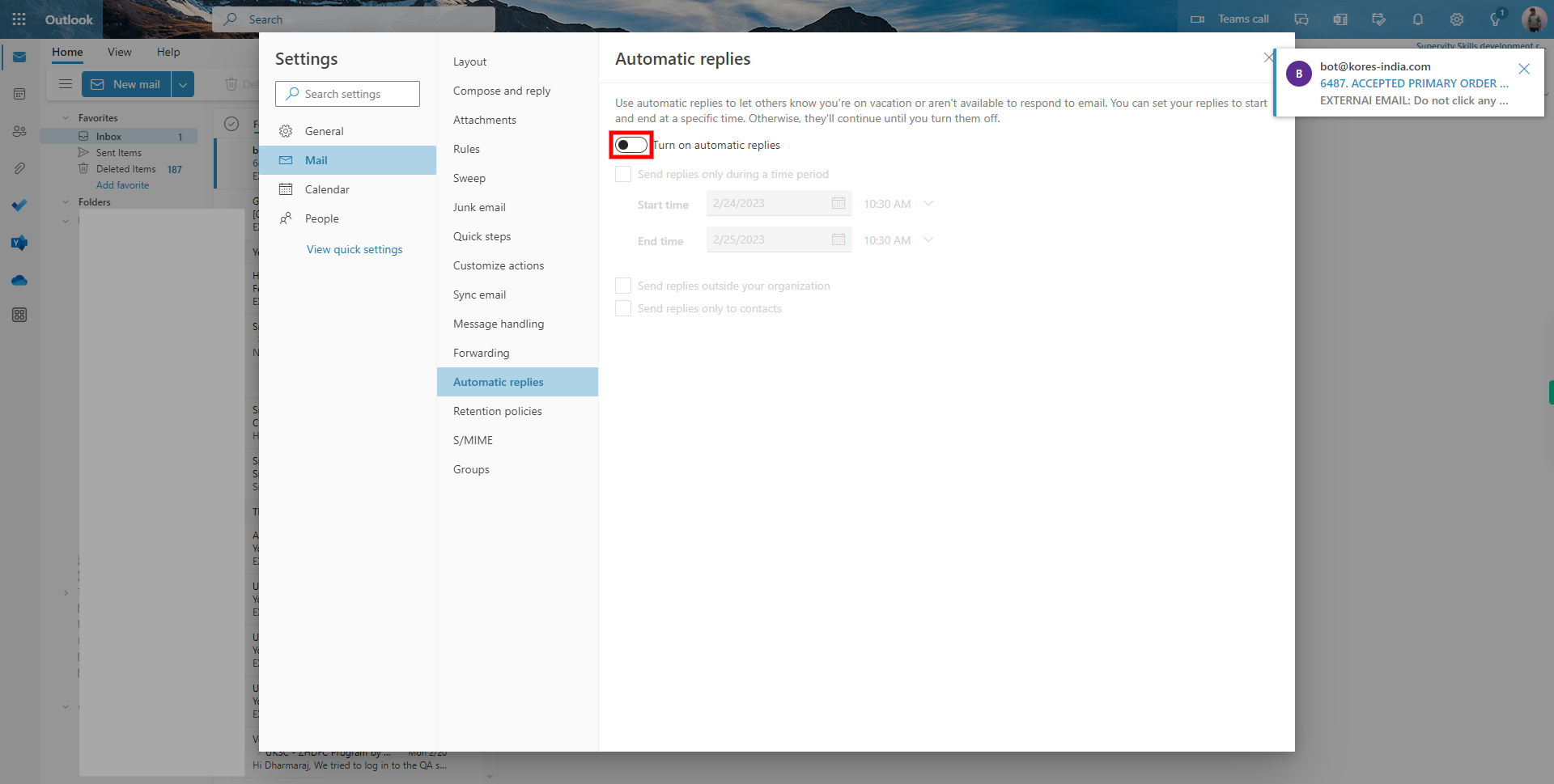Switch to the View tab
1554x784 pixels.
click(x=119, y=52)
